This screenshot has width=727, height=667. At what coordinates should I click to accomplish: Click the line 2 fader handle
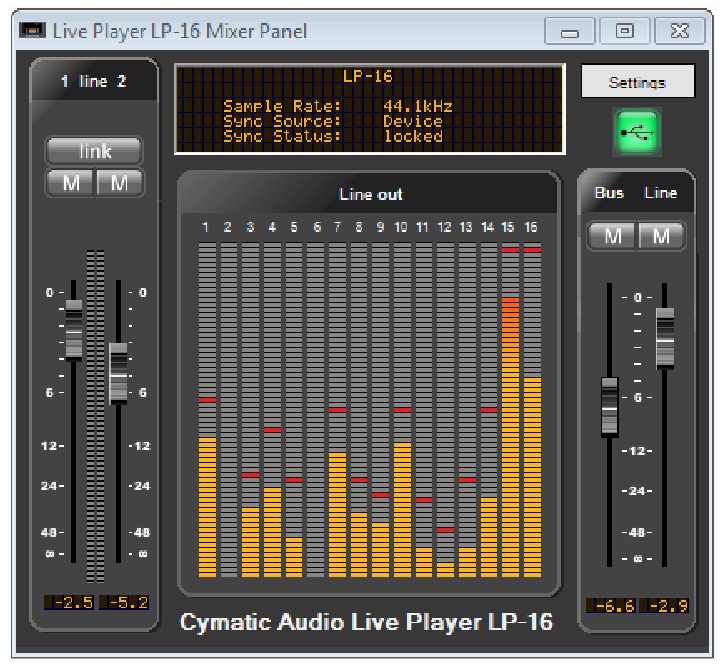click(x=118, y=374)
